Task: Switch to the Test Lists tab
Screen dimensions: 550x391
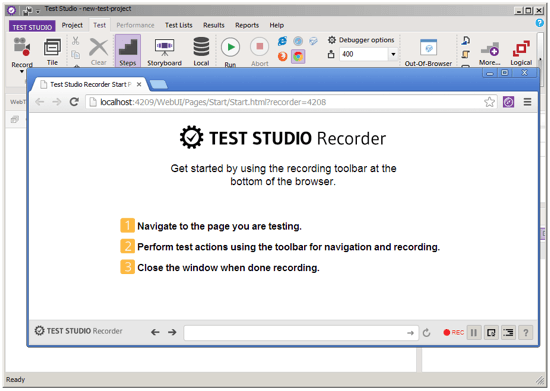Action: click(x=179, y=25)
